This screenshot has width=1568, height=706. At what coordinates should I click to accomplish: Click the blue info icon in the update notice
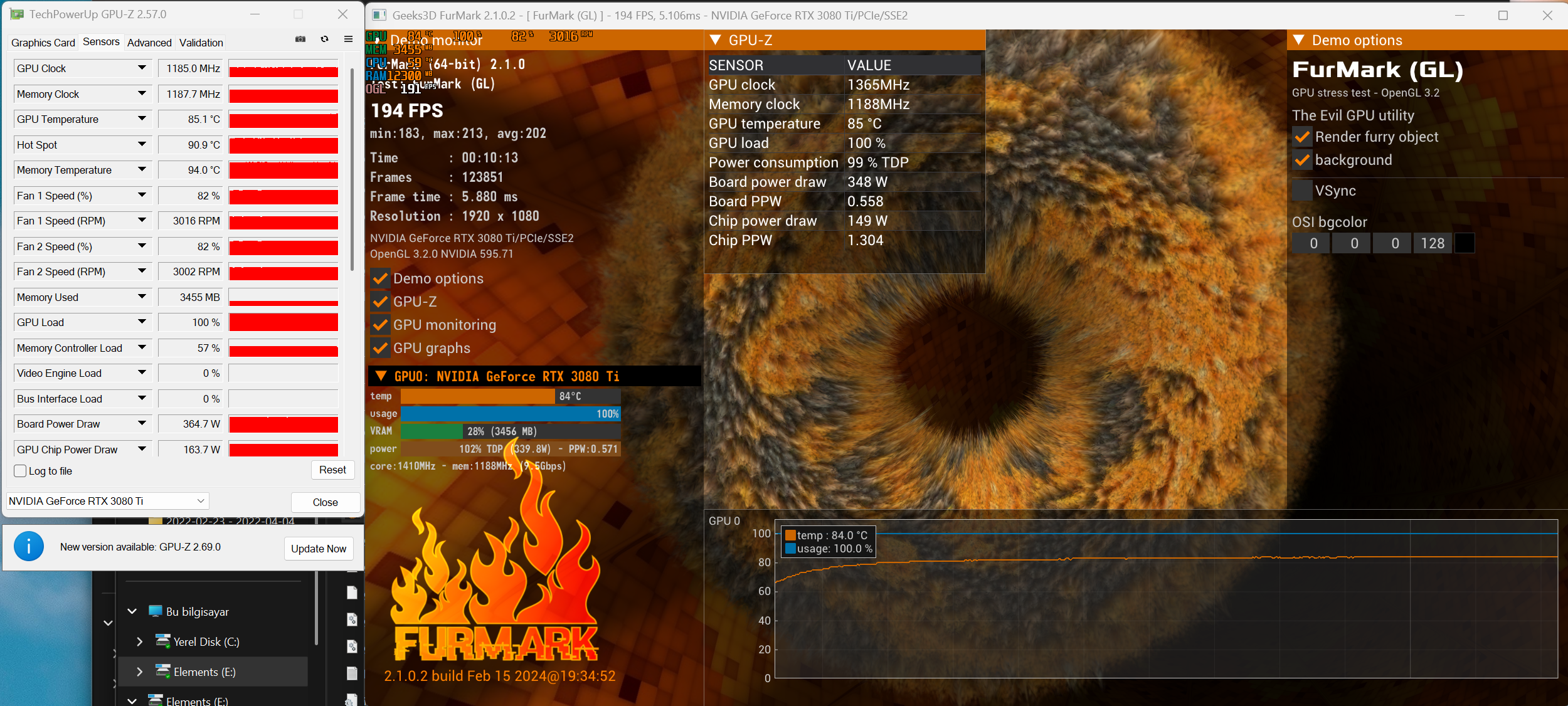click(x=29, y=546)
